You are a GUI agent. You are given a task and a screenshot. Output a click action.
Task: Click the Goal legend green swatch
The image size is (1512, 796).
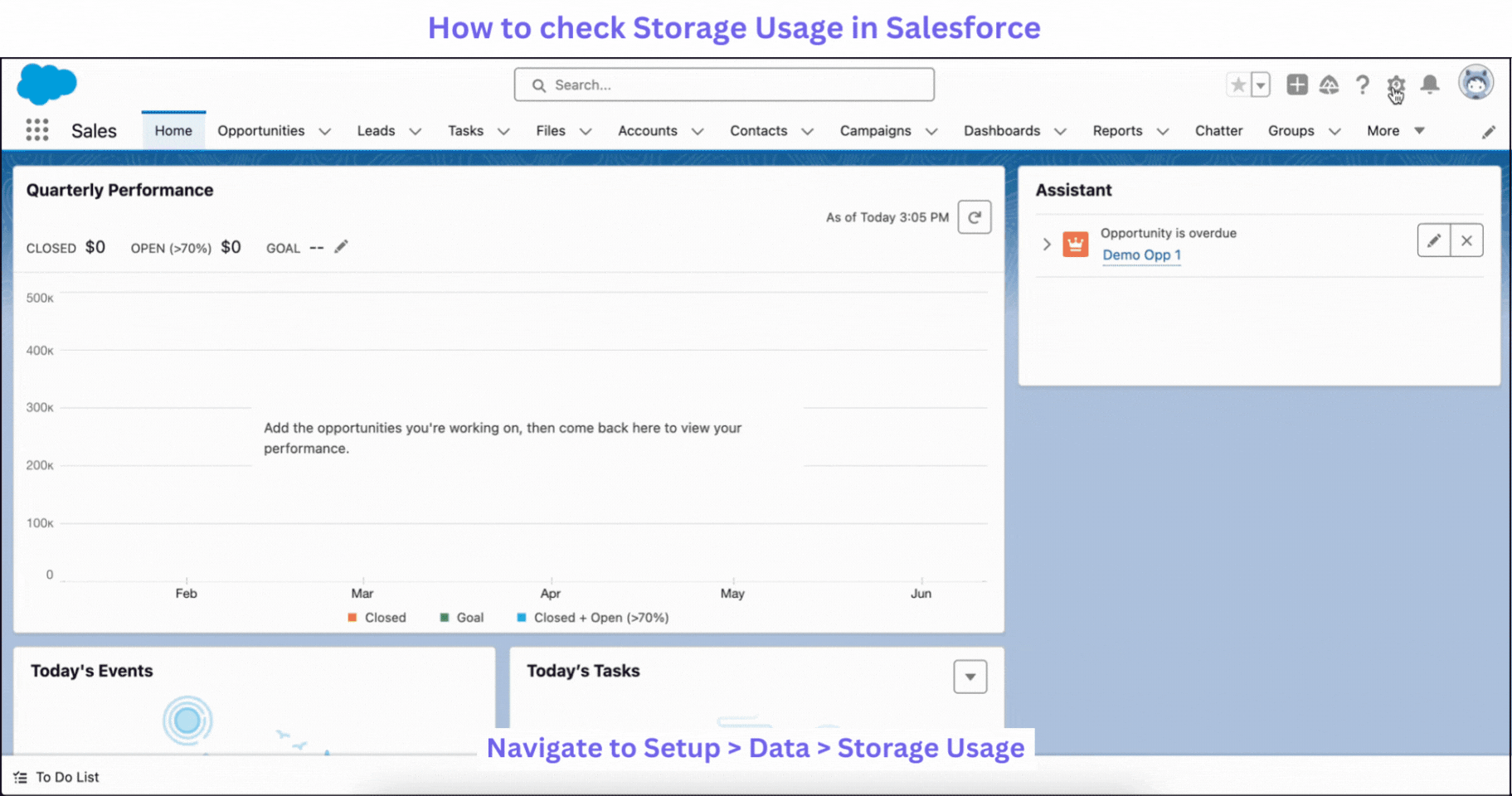[x=445, y=618]
